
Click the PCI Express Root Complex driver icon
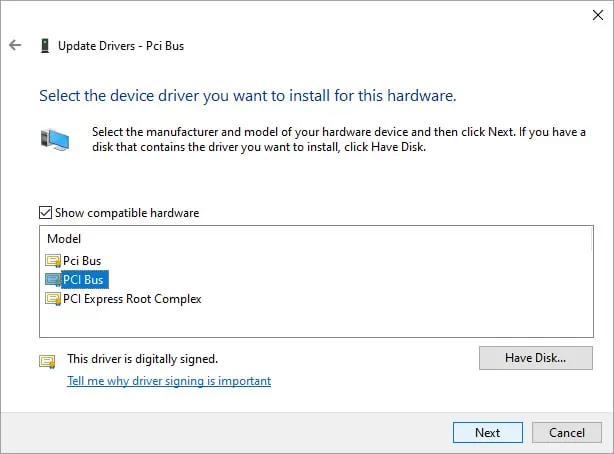click(x=53, y=299)
